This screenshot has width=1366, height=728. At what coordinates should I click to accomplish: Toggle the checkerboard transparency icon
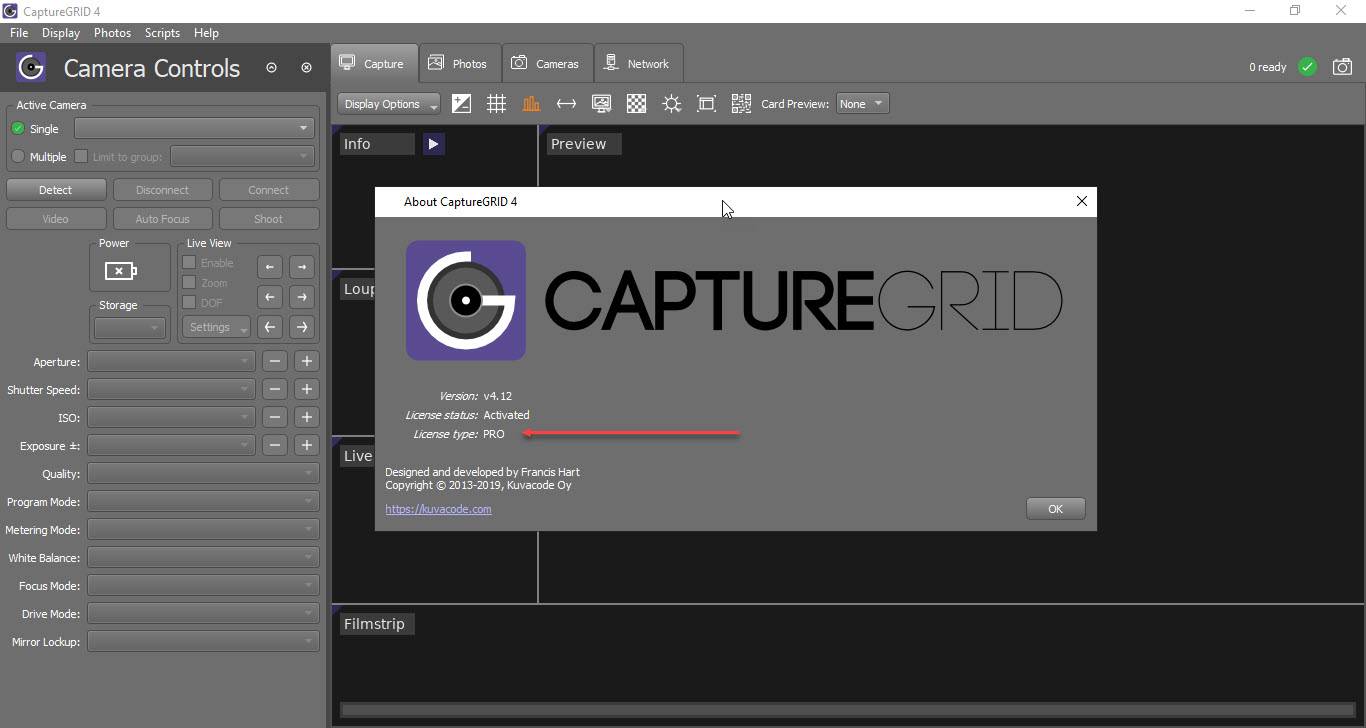click(636, 104)
